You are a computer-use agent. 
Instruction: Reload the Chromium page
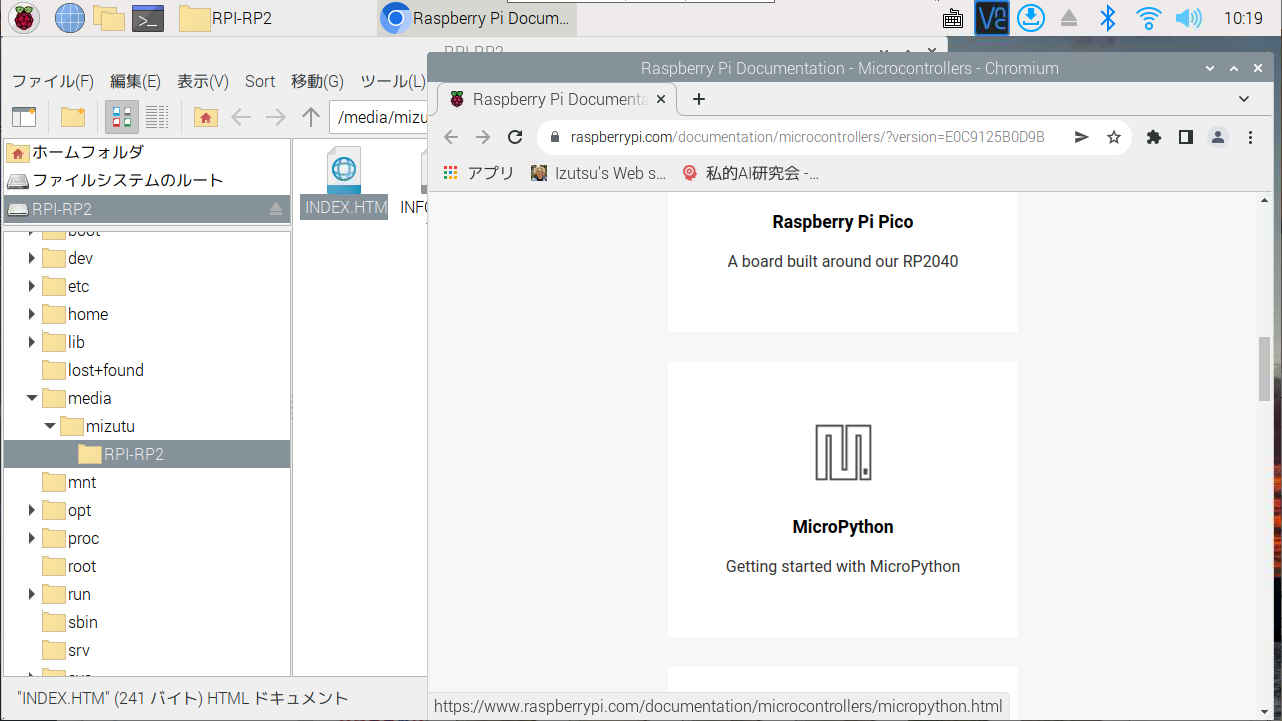[x=515, y=137]
